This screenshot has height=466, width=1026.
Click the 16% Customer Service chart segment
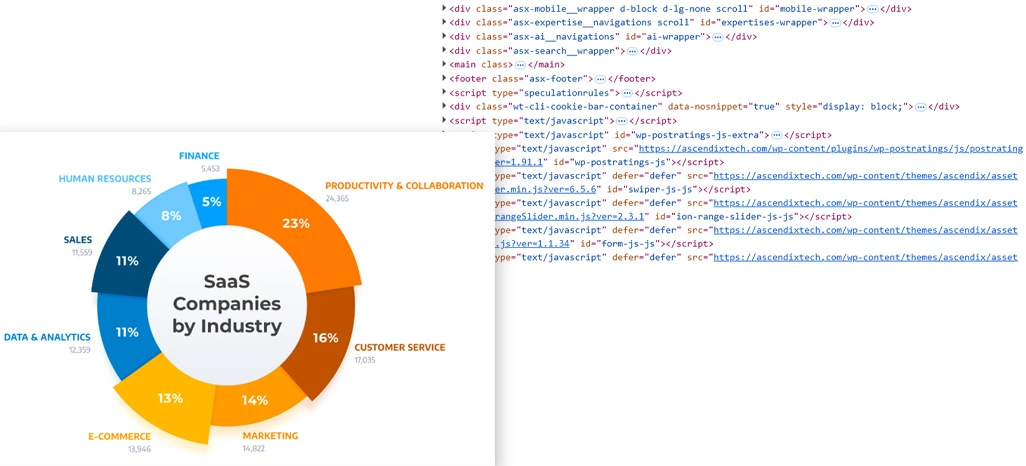327,339
